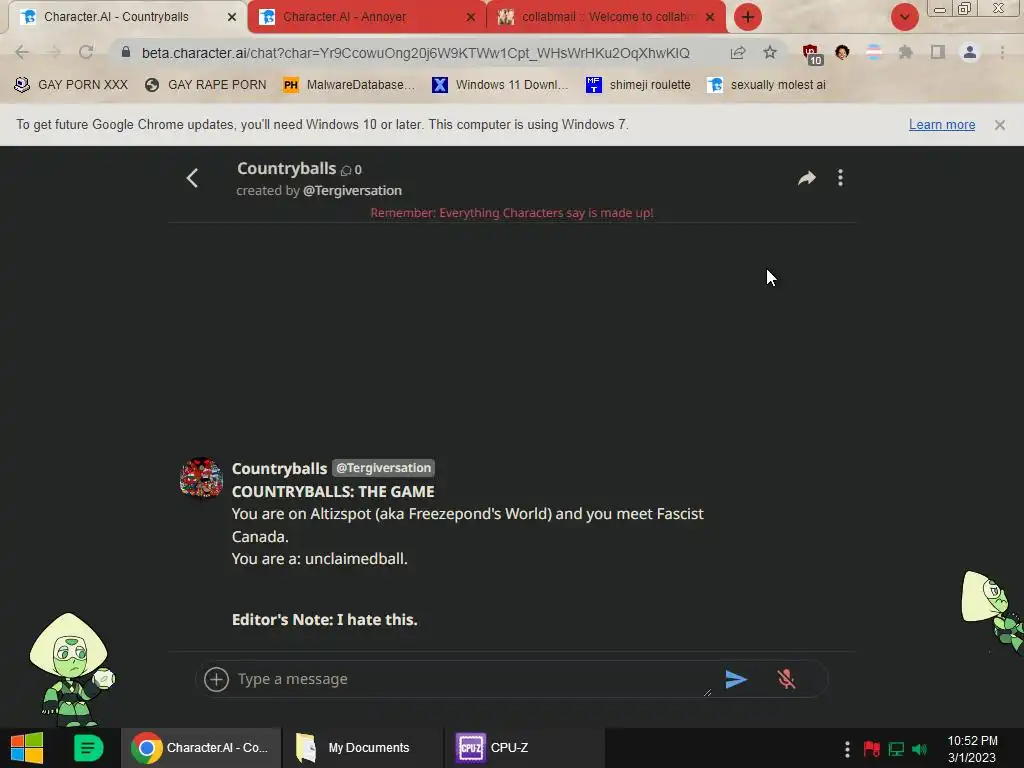Open the network tray icon
Image resolution: width=1024 pixels, height=768 pixels.
(896, 748)
